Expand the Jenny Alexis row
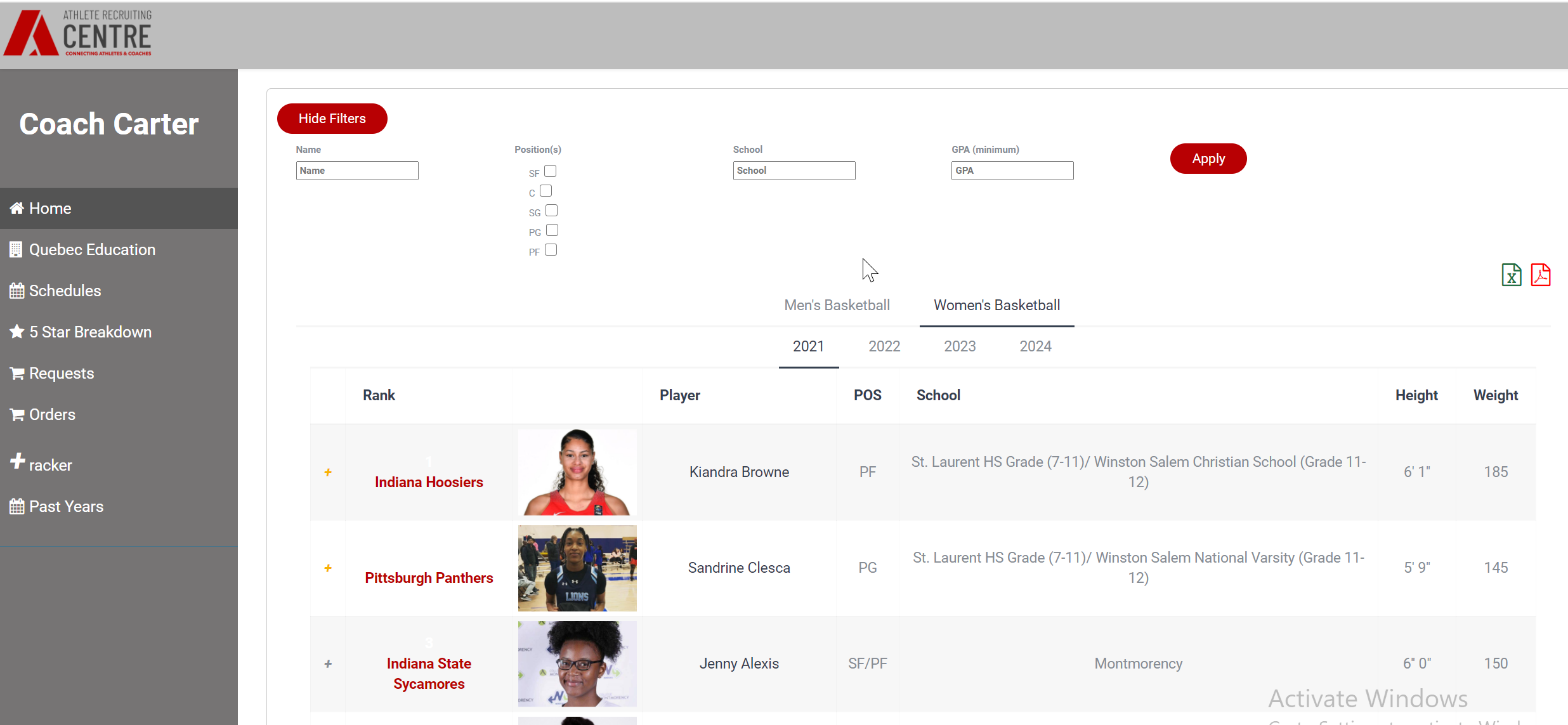The width and height of the screenshot is (1568, 725). [x=328, y=663]
